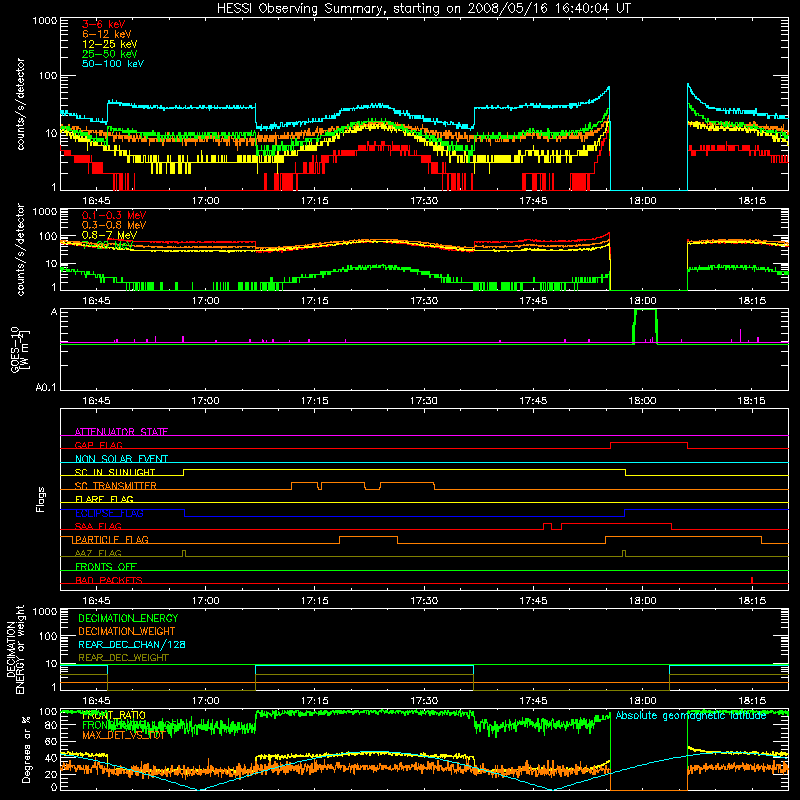Click the ECLIPSE_FLAG label
Viewport: 800px width, 800px height.
click(109, 513)
